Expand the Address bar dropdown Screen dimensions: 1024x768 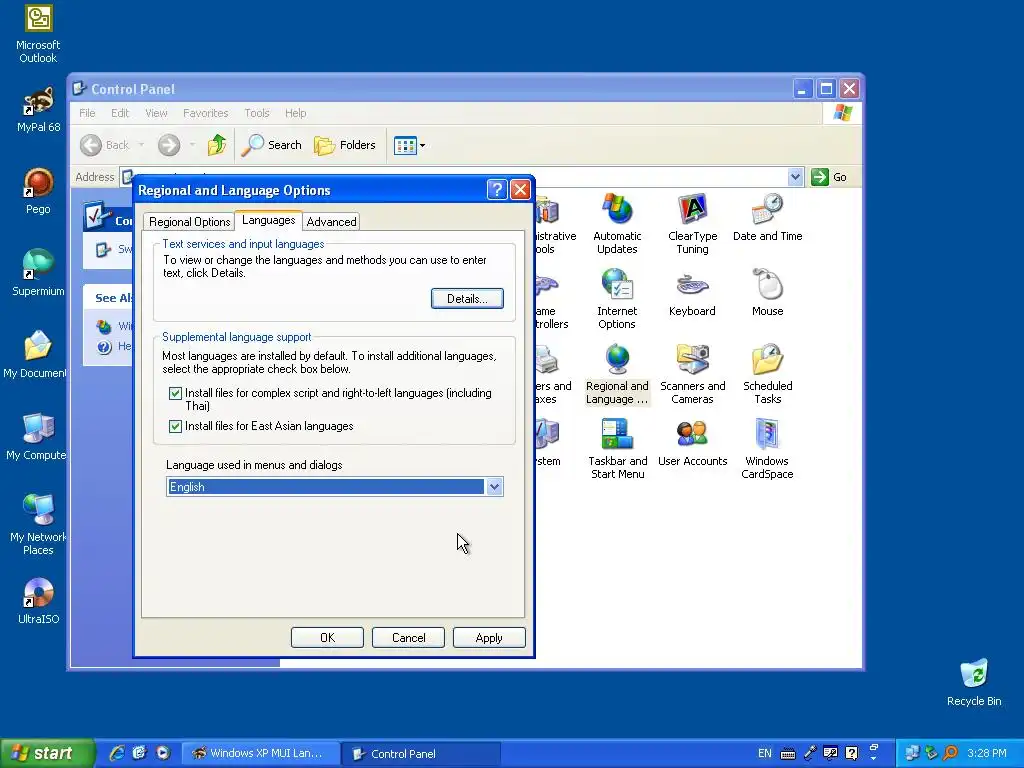pyautogui.click(x=795, y=177)
